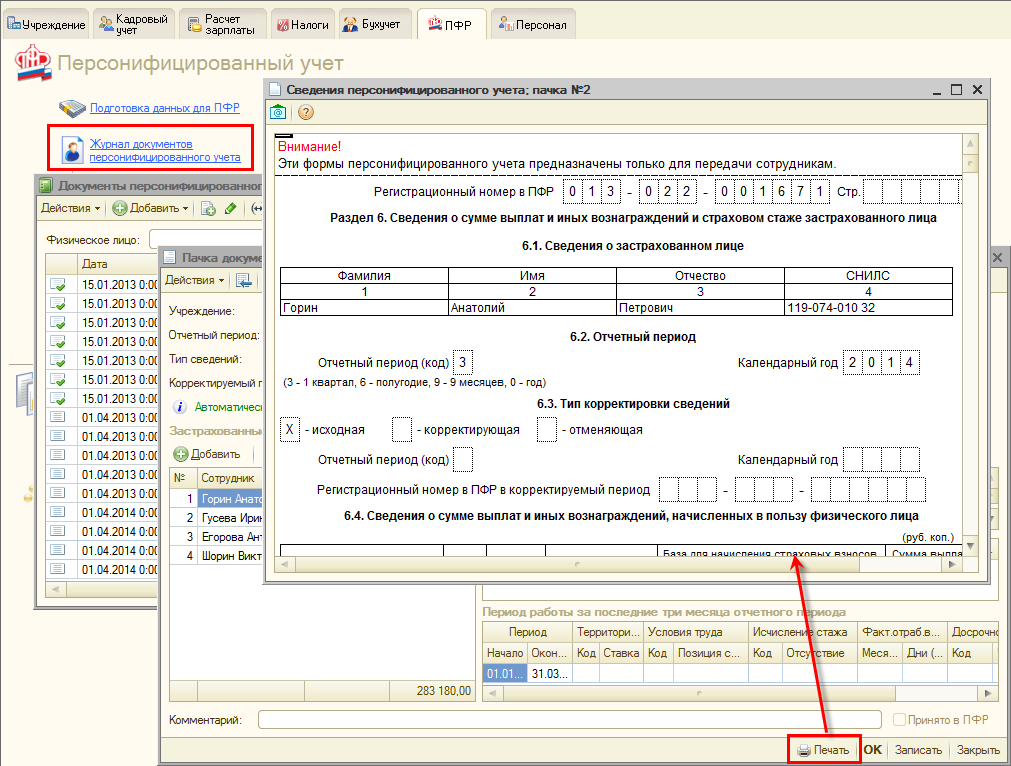Click the ПФР logo icon beside Персонифицированный учет
Viewport: 1011px width, 766px height.
pos(33,63)
